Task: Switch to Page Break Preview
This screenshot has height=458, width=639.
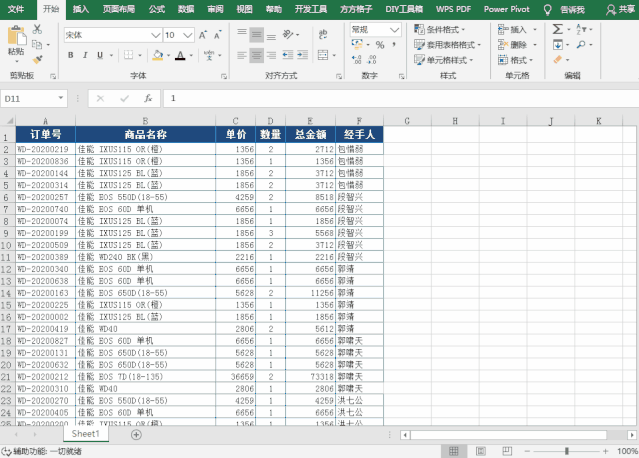Action: click(x=507, y=451)
